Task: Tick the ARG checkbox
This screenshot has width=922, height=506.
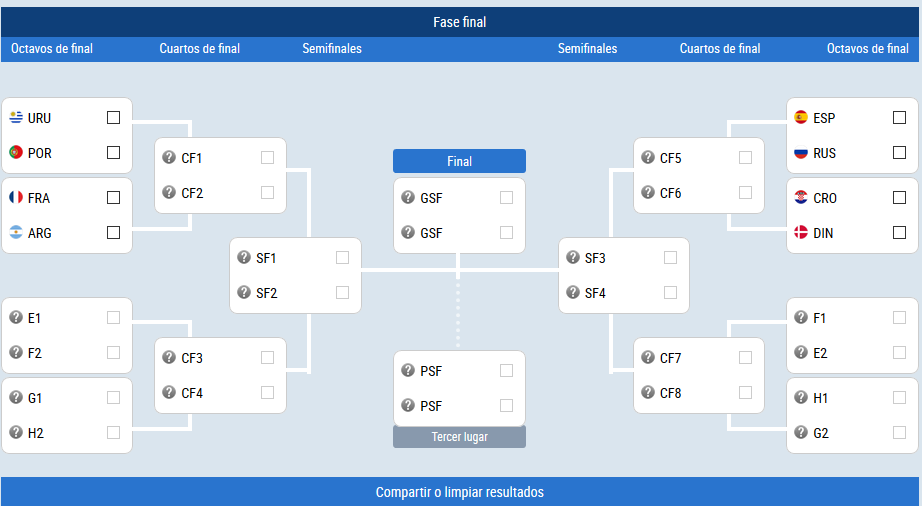Action: 113,233
